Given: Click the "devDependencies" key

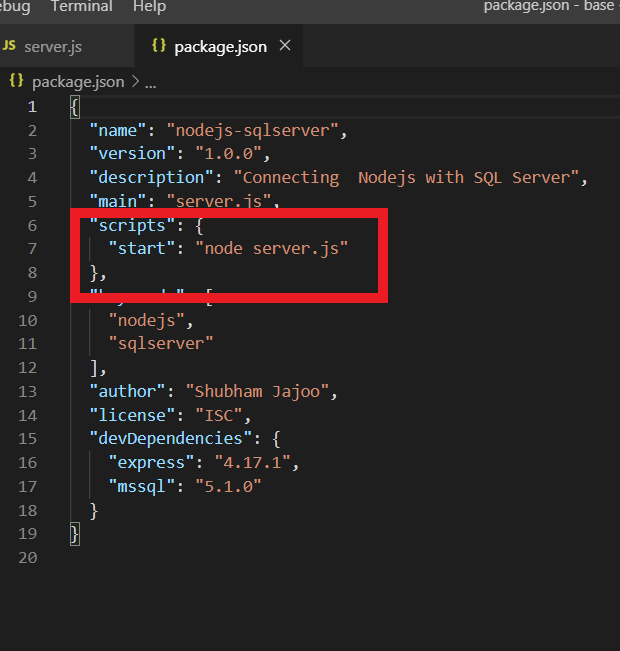Looking at the screenshot, I should click(x=170, y=439).
